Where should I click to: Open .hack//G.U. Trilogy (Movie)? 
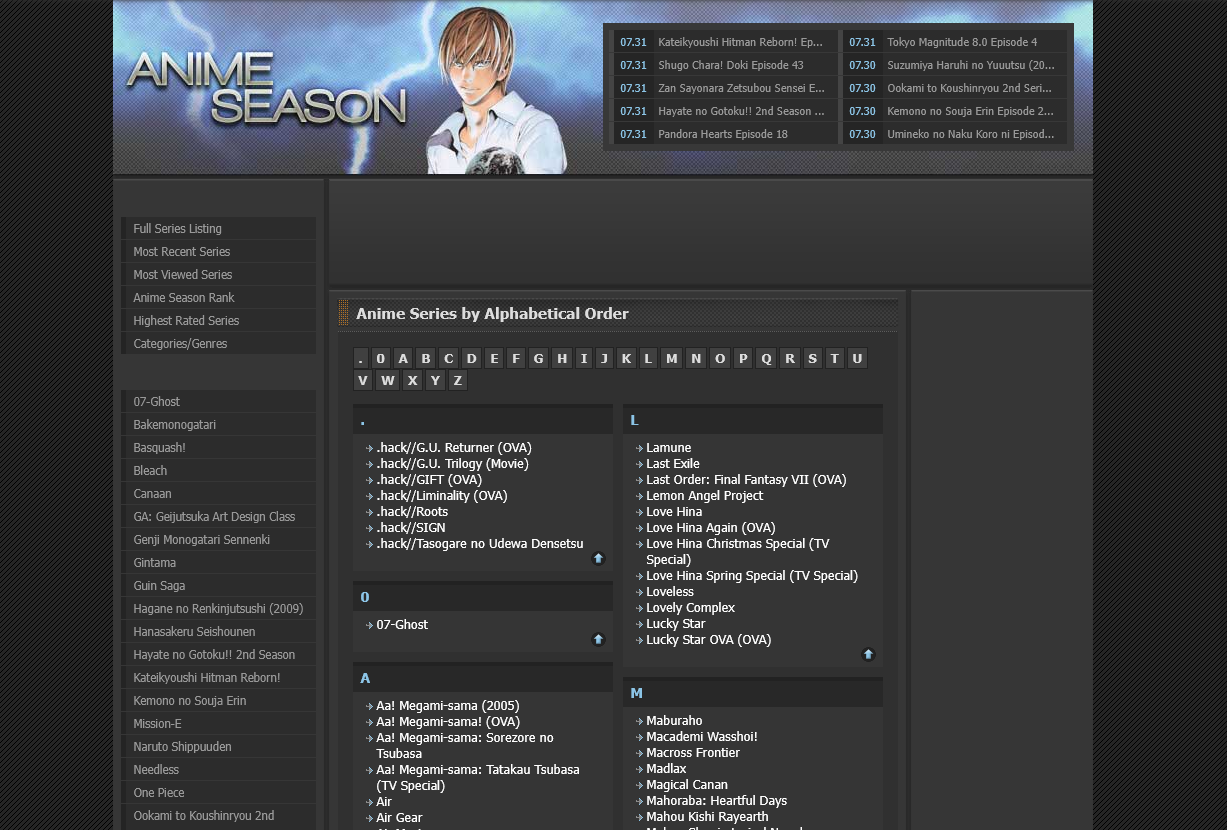(x=452, y=464)
